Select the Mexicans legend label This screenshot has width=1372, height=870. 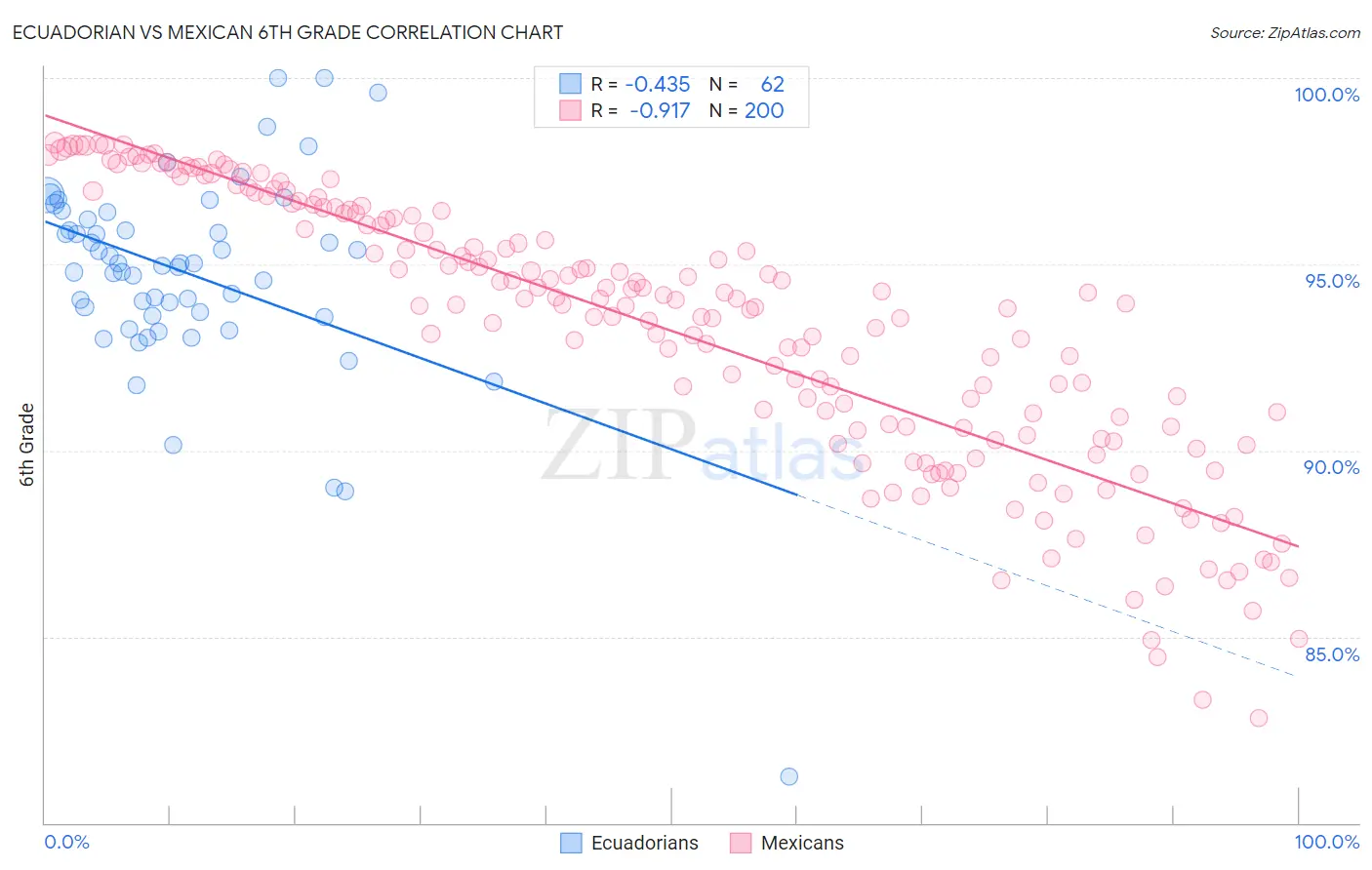pyautogui.click(x=802, y=843)
